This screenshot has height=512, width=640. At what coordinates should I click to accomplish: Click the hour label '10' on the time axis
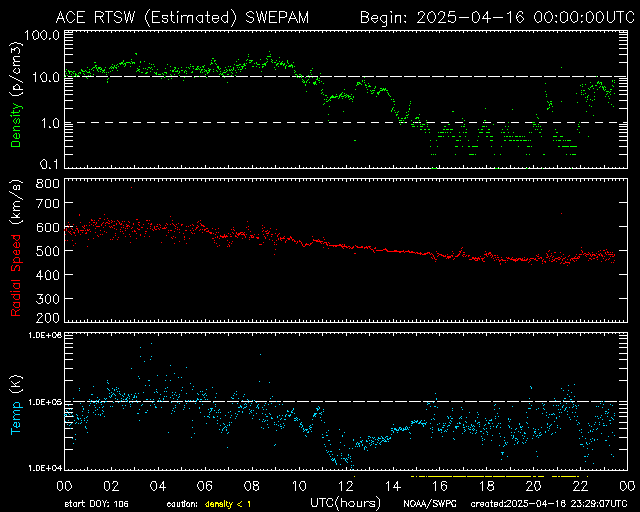point(299,486)
